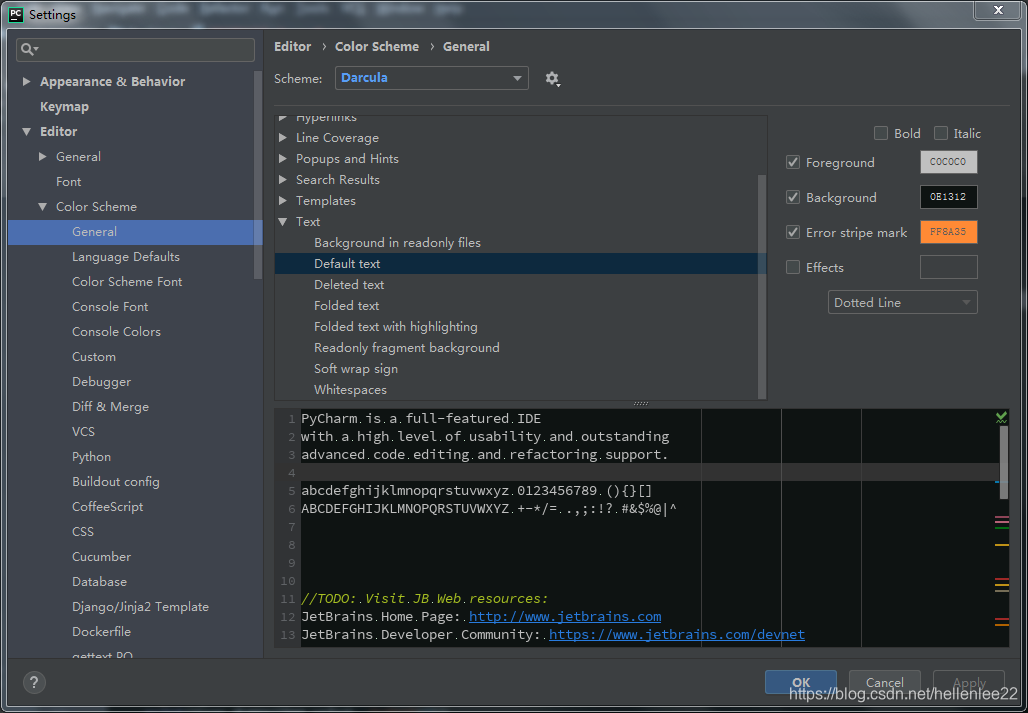
Task: Click the Editor breadcrumb
Action: coord(292,47)
